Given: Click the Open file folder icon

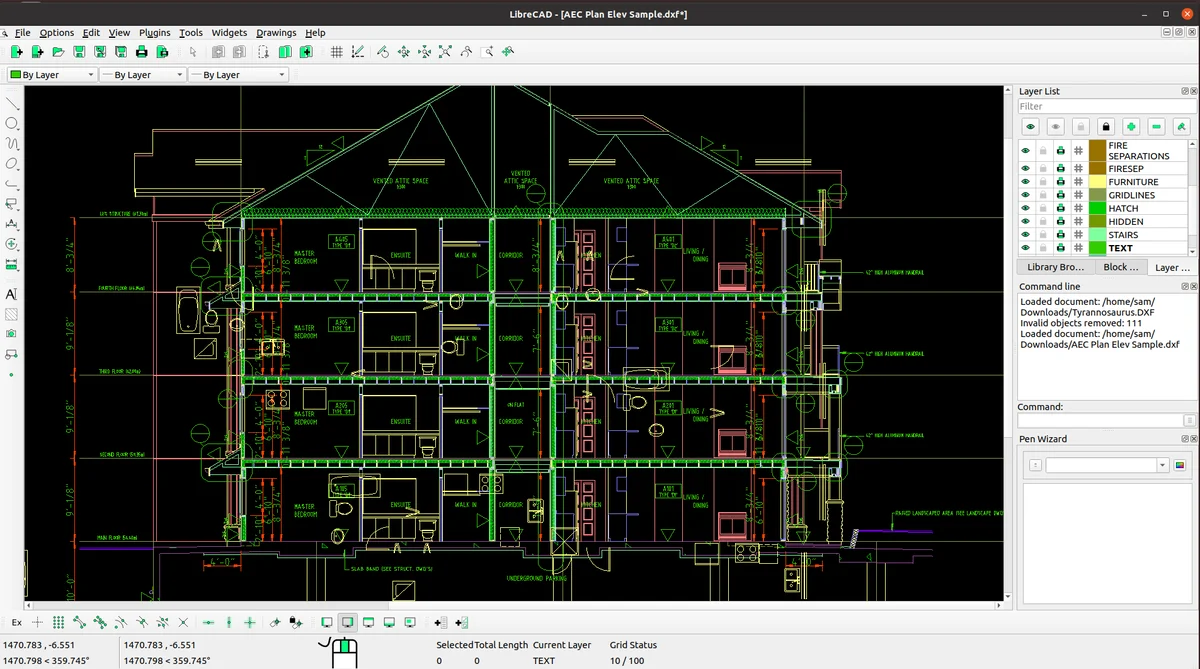Looking at the screenshot, I should (58, 52).
